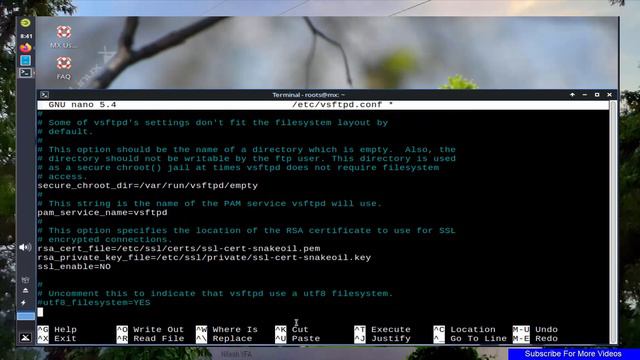
Task: Click the Go To Line shortcut
Action: pyautogui.click(x=470, y=338)
